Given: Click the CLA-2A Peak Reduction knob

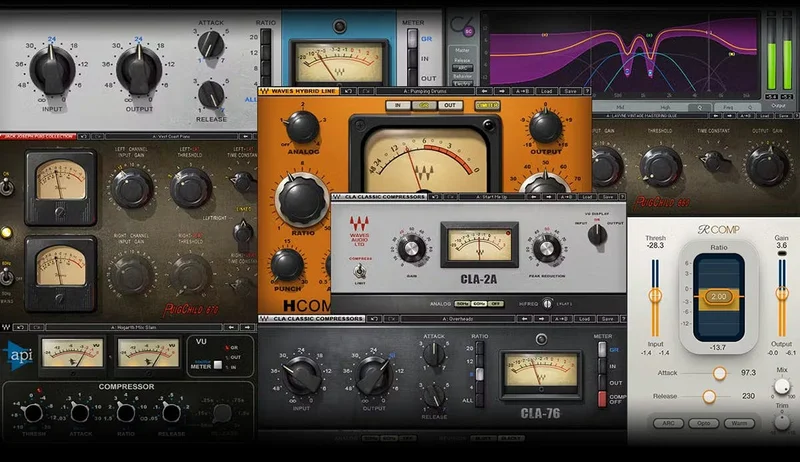Looking at the screenshot, I should coord(546,248).
